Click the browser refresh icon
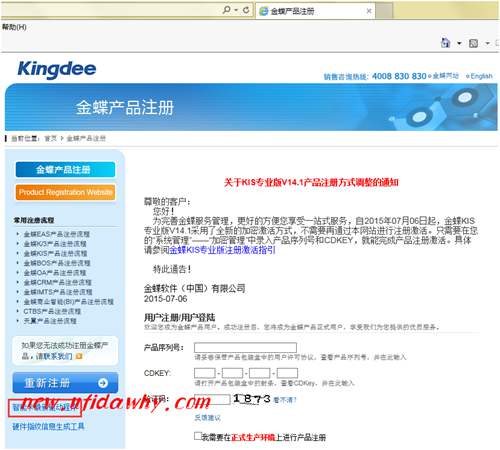The image size is (500, 450). pos(246,10)
